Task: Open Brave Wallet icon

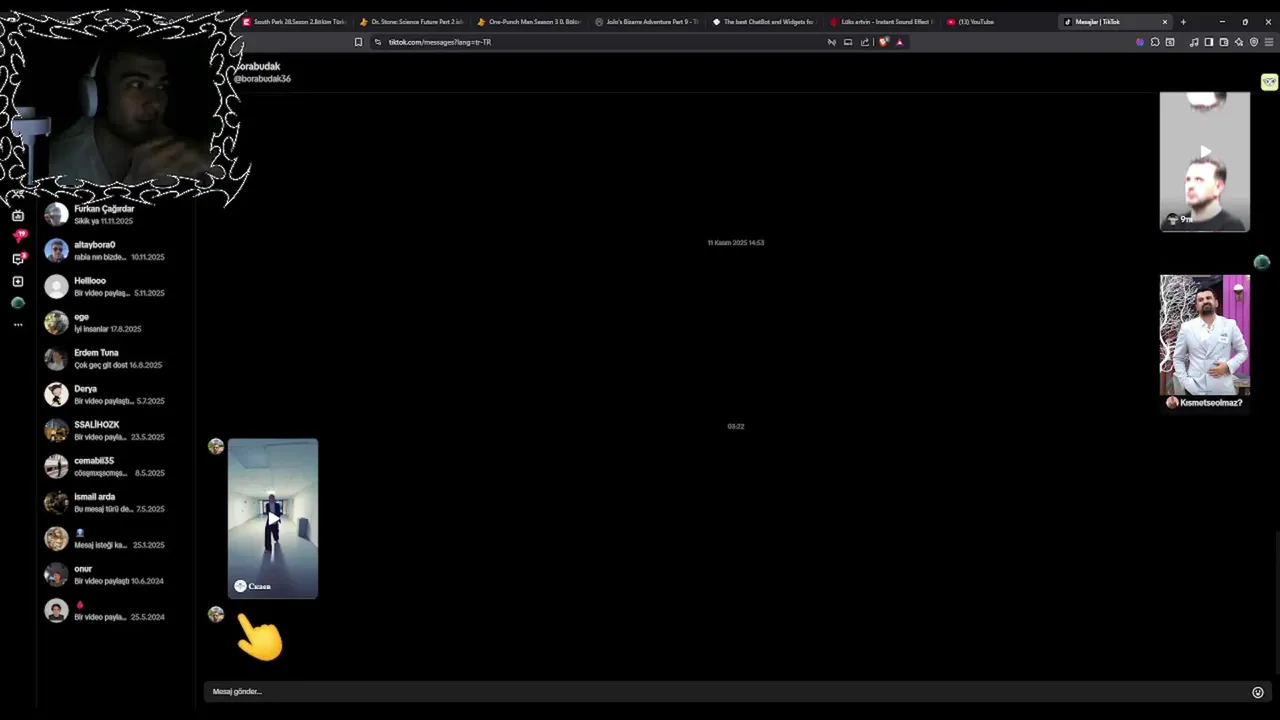Action: click(1224, 42)
